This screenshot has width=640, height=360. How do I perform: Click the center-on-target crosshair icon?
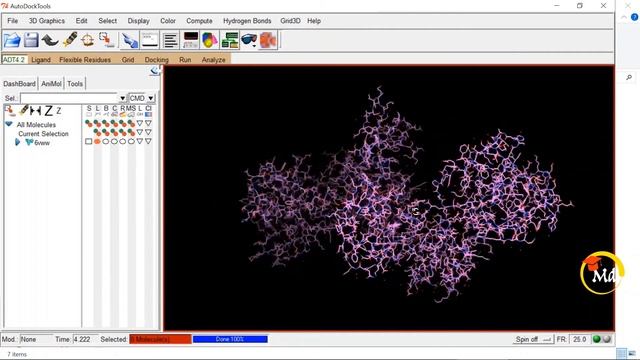click(88, 40)
